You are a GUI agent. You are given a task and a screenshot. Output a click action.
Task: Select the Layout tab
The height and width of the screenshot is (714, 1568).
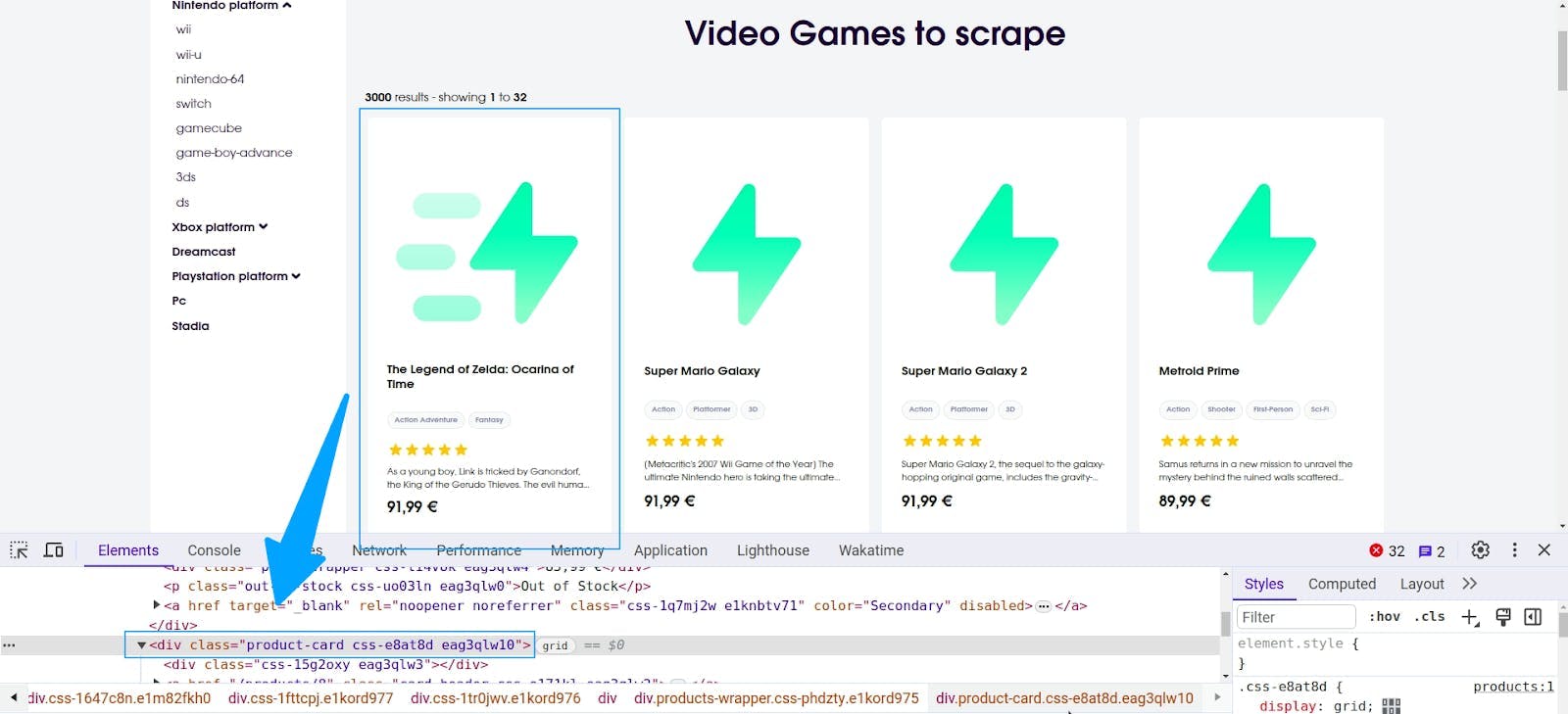[1422, 584]
